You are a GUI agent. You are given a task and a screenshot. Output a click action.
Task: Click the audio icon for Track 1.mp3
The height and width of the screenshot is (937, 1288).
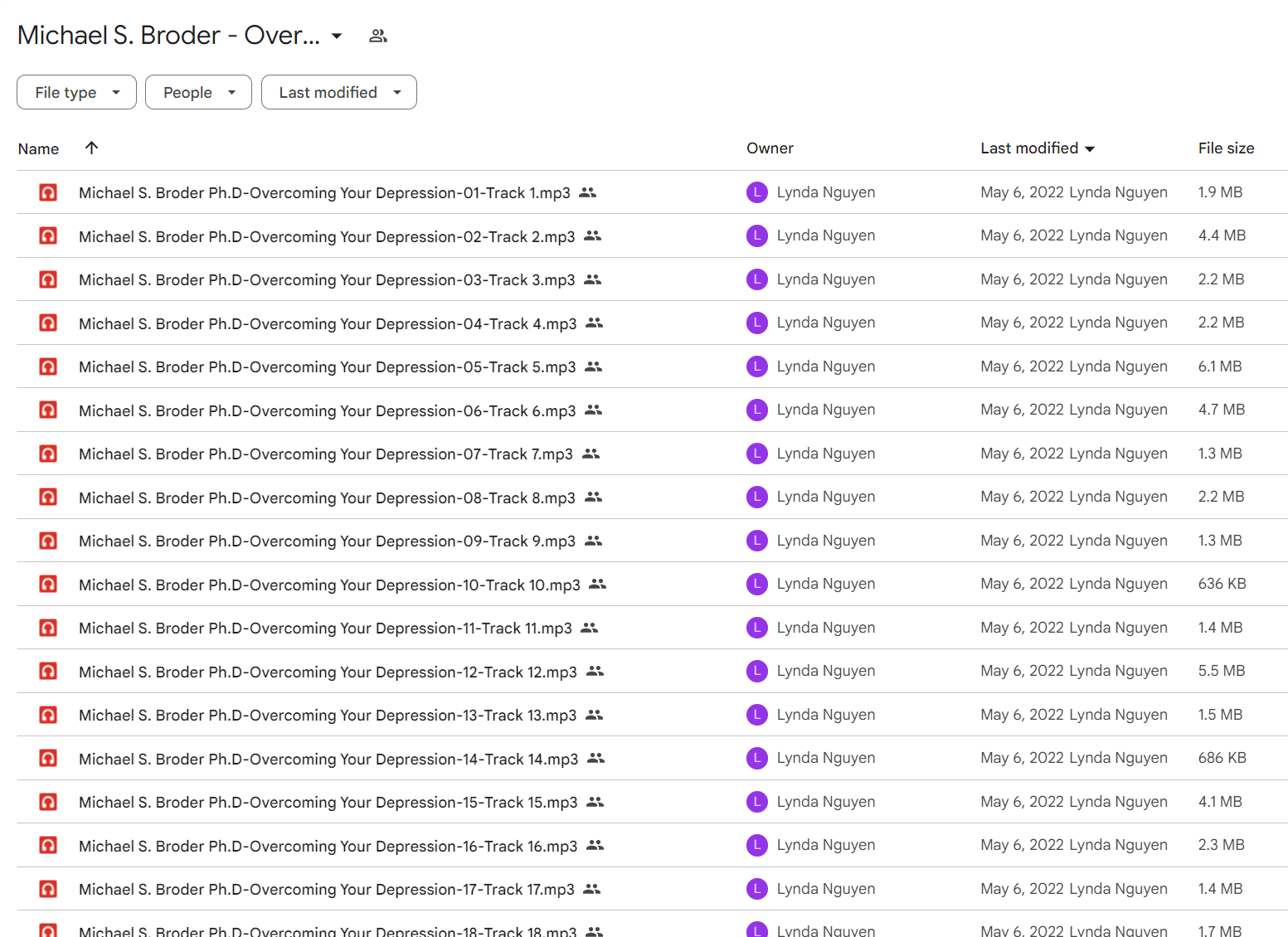pyautogui.click(x=48, y=192)
